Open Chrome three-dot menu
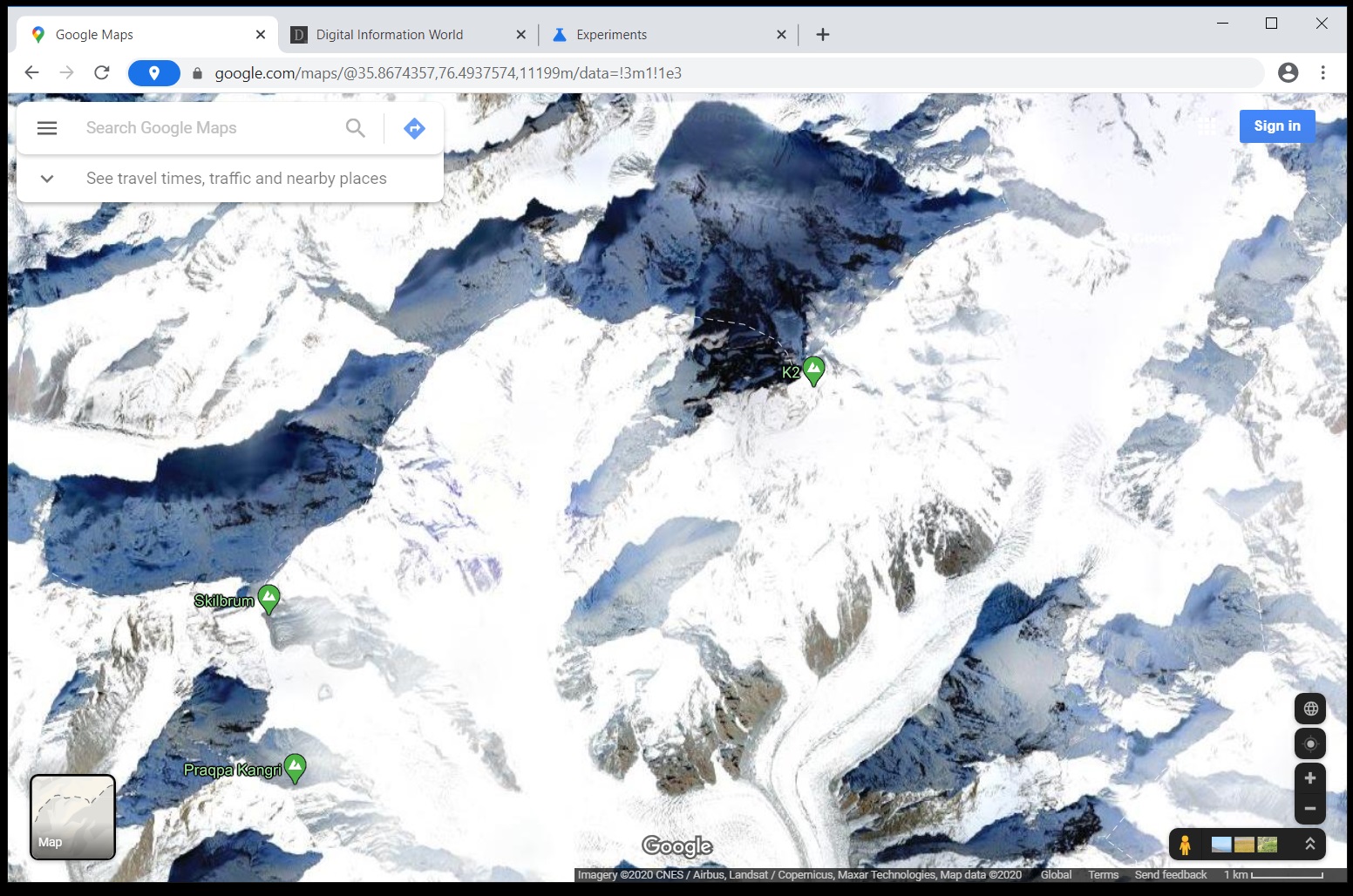1353x896 pixels. [x=1322, y=73]
